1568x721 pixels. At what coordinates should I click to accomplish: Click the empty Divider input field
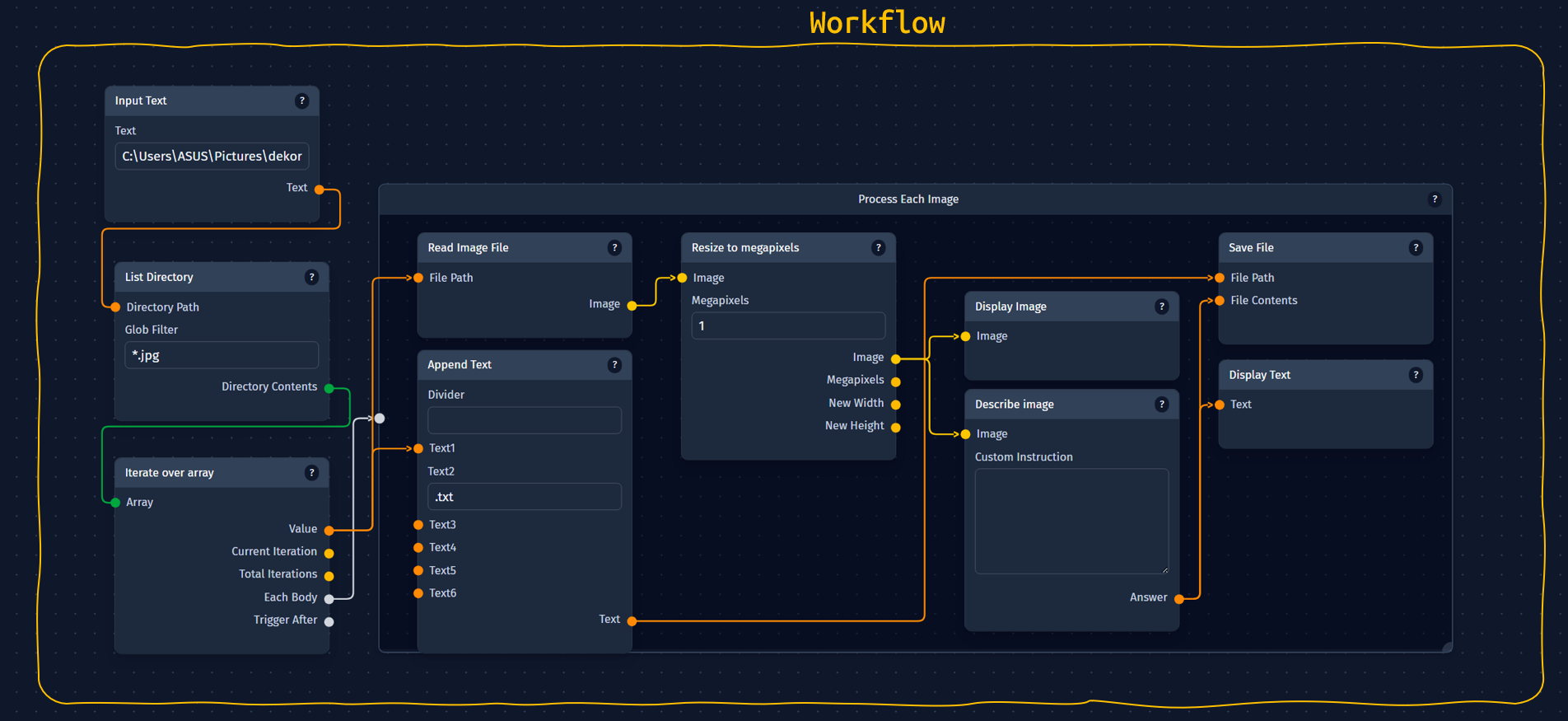[524, 420]
